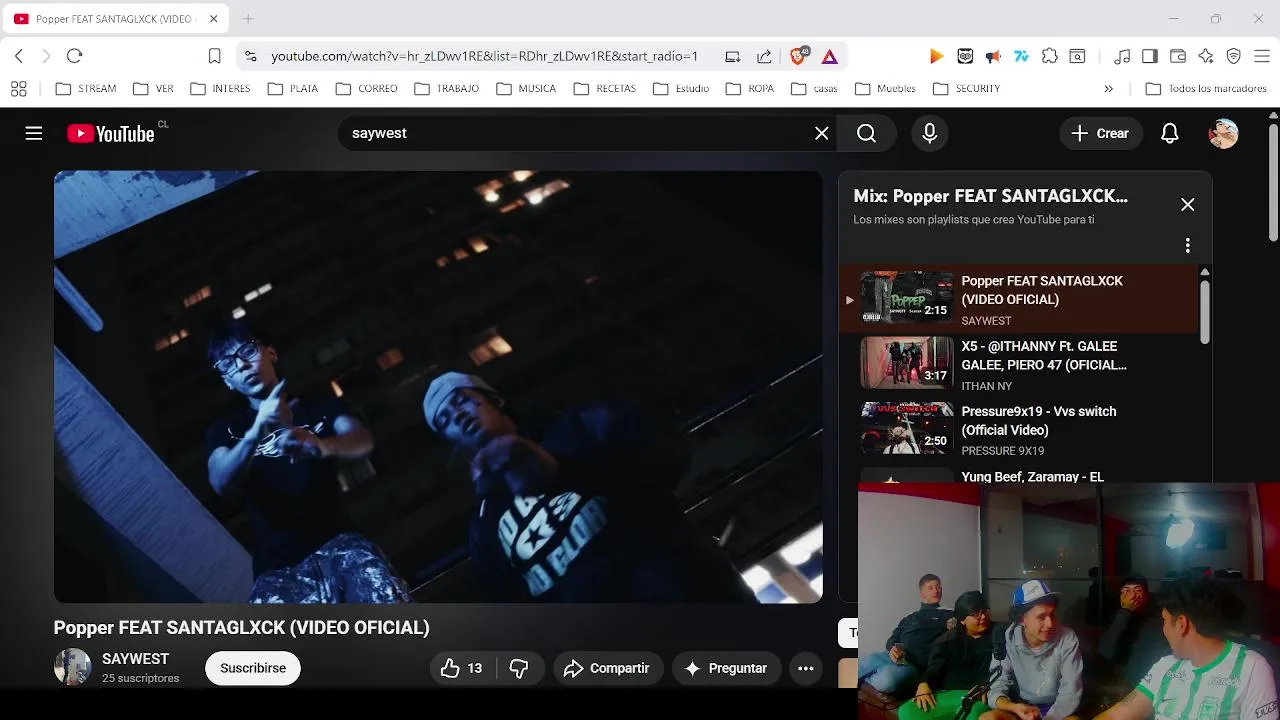Run search with magnifier button

click(x=866, y=133)
